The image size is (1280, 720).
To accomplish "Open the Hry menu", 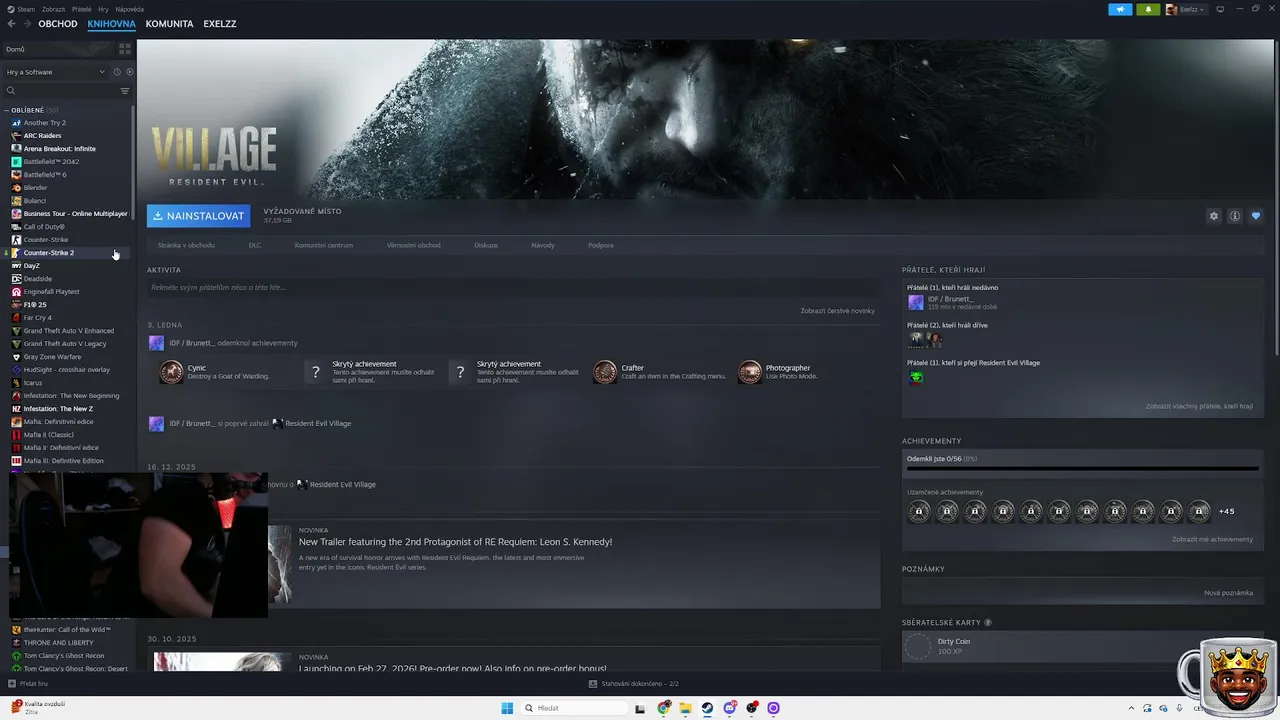I will (x=103, y=9).
